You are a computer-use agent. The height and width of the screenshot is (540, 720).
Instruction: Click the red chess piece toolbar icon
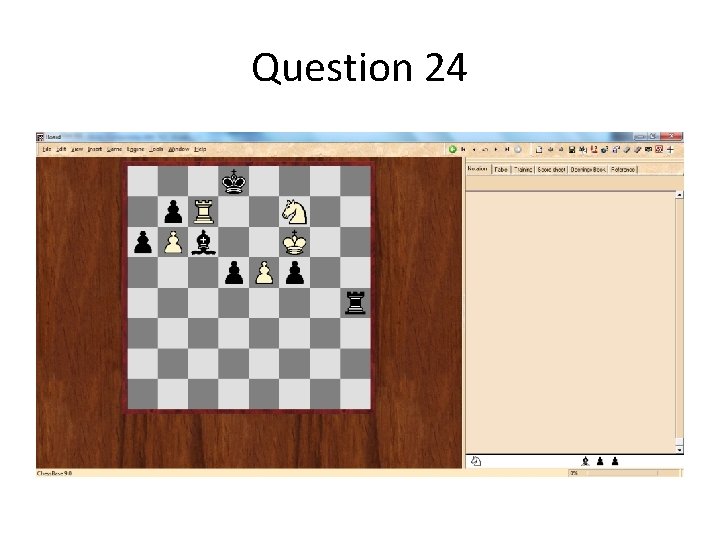594,149
